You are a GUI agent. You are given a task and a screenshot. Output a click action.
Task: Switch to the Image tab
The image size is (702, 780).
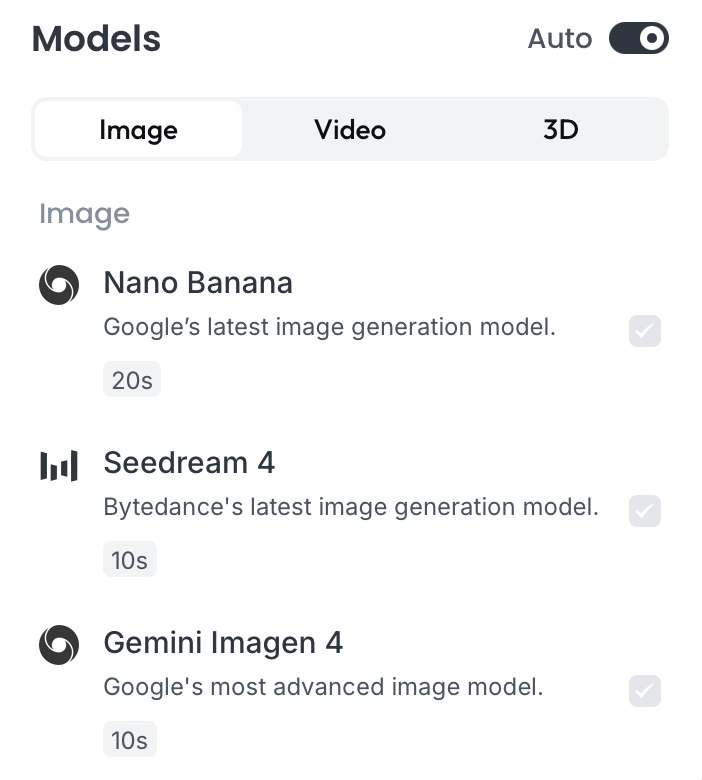138,130
